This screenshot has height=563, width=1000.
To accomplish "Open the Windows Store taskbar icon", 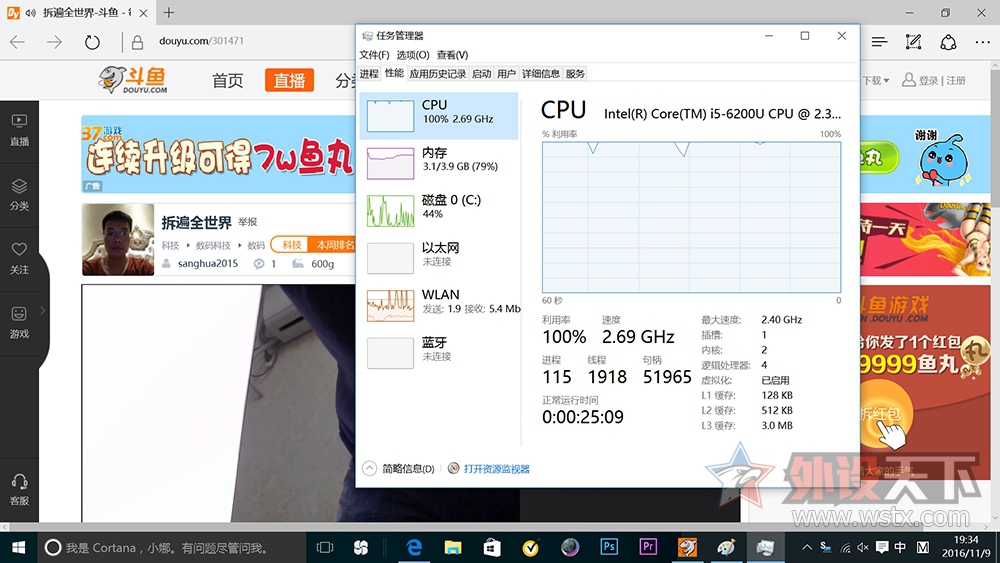I will point(492,547).
